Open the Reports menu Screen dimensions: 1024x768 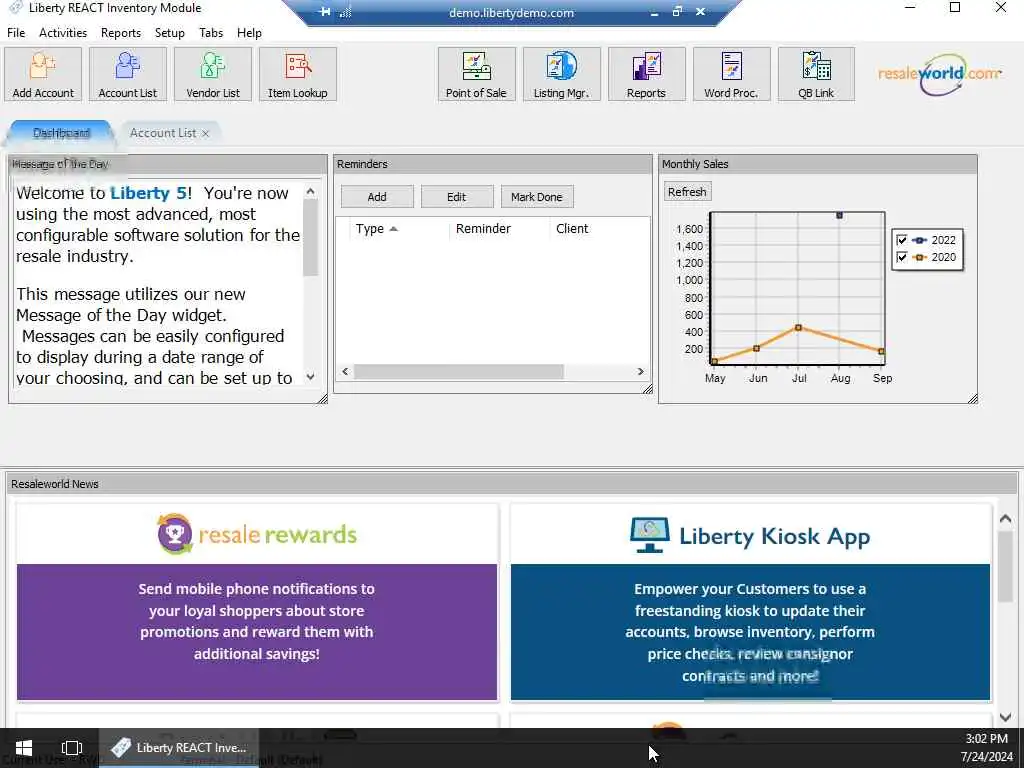[121, 33]
